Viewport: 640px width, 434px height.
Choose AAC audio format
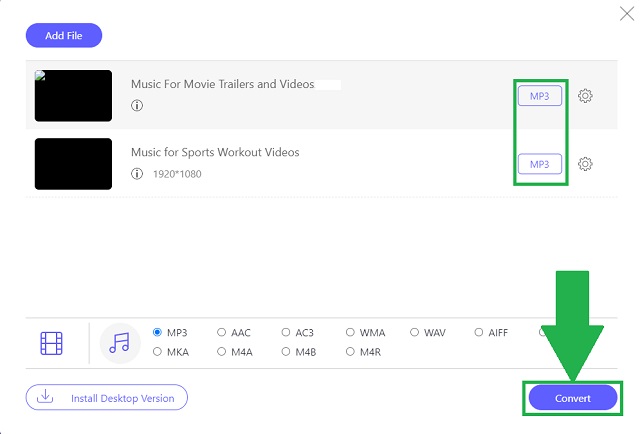coord(221,332)
